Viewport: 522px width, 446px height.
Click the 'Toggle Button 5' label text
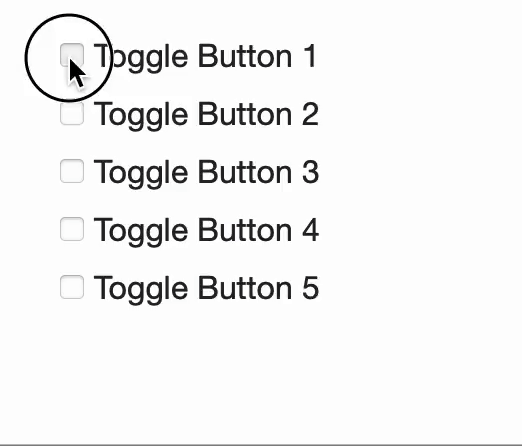coord(206,289)
